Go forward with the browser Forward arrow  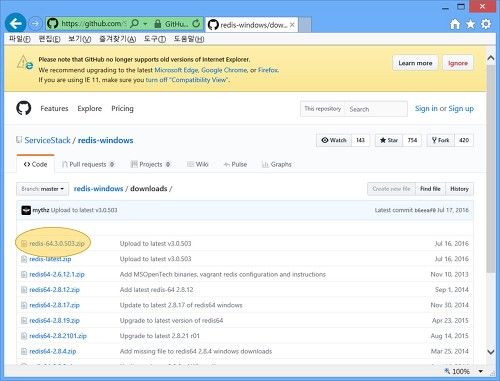(35, 24)
